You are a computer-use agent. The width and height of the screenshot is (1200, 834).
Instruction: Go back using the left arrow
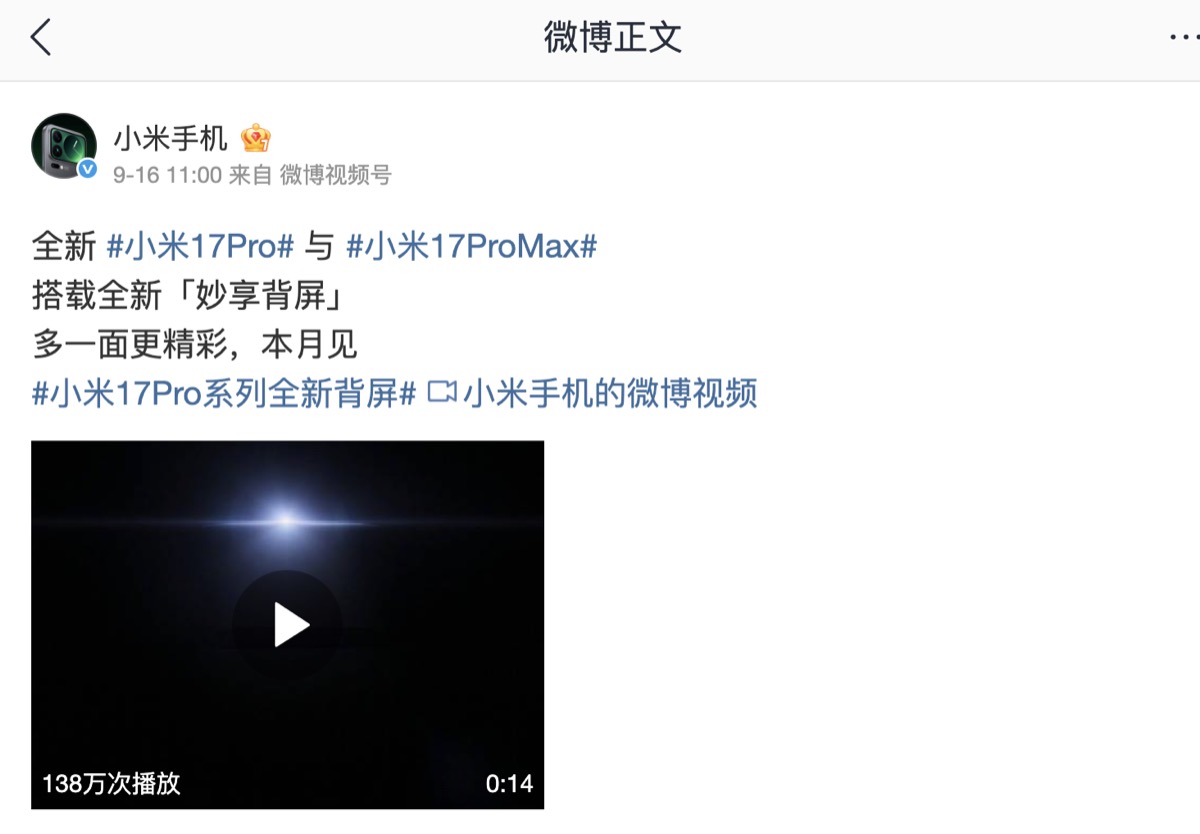click(x=40, y=38)
